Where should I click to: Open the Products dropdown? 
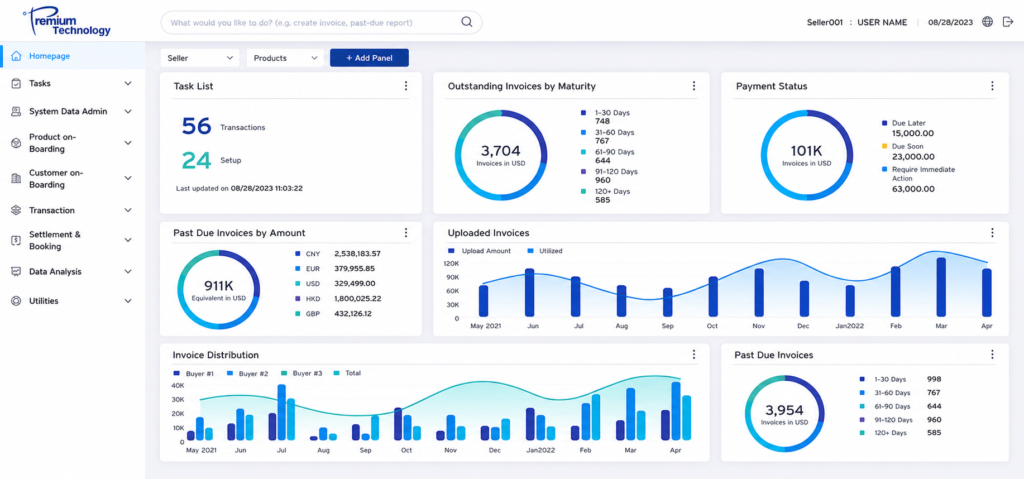285,58
